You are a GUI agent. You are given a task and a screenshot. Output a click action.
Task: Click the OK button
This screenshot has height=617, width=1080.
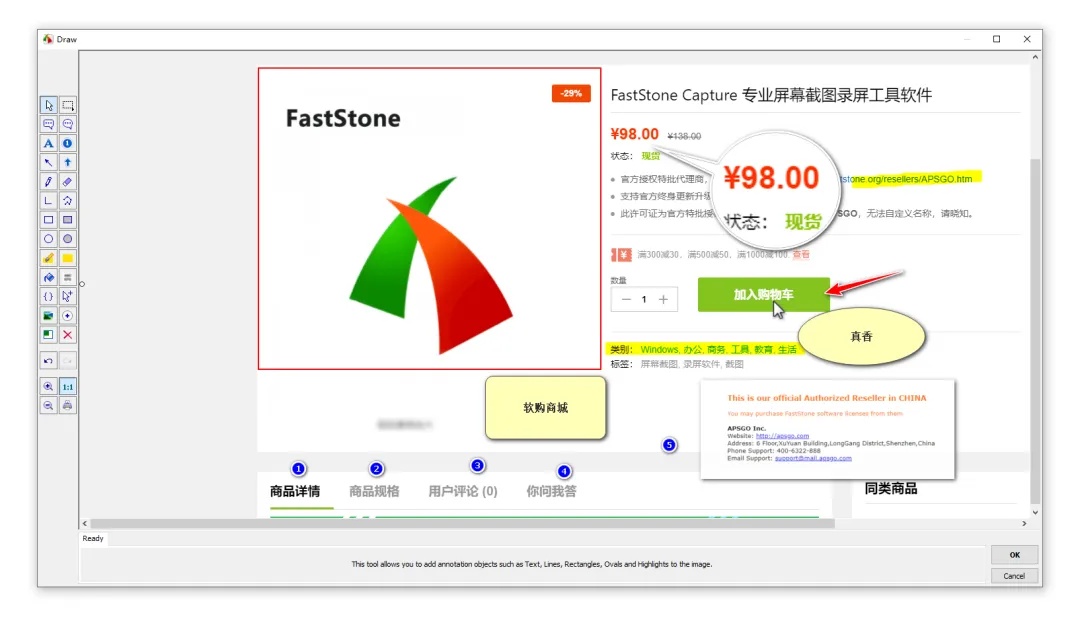(x=1014, y=555)
